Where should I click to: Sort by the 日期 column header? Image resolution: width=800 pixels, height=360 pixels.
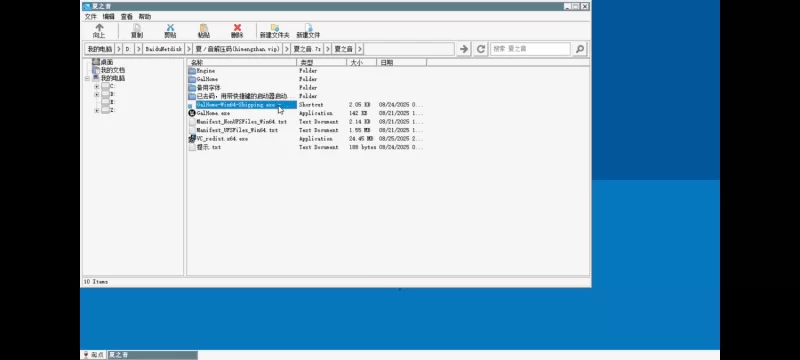pyautogui.click(x=401, y=62)
